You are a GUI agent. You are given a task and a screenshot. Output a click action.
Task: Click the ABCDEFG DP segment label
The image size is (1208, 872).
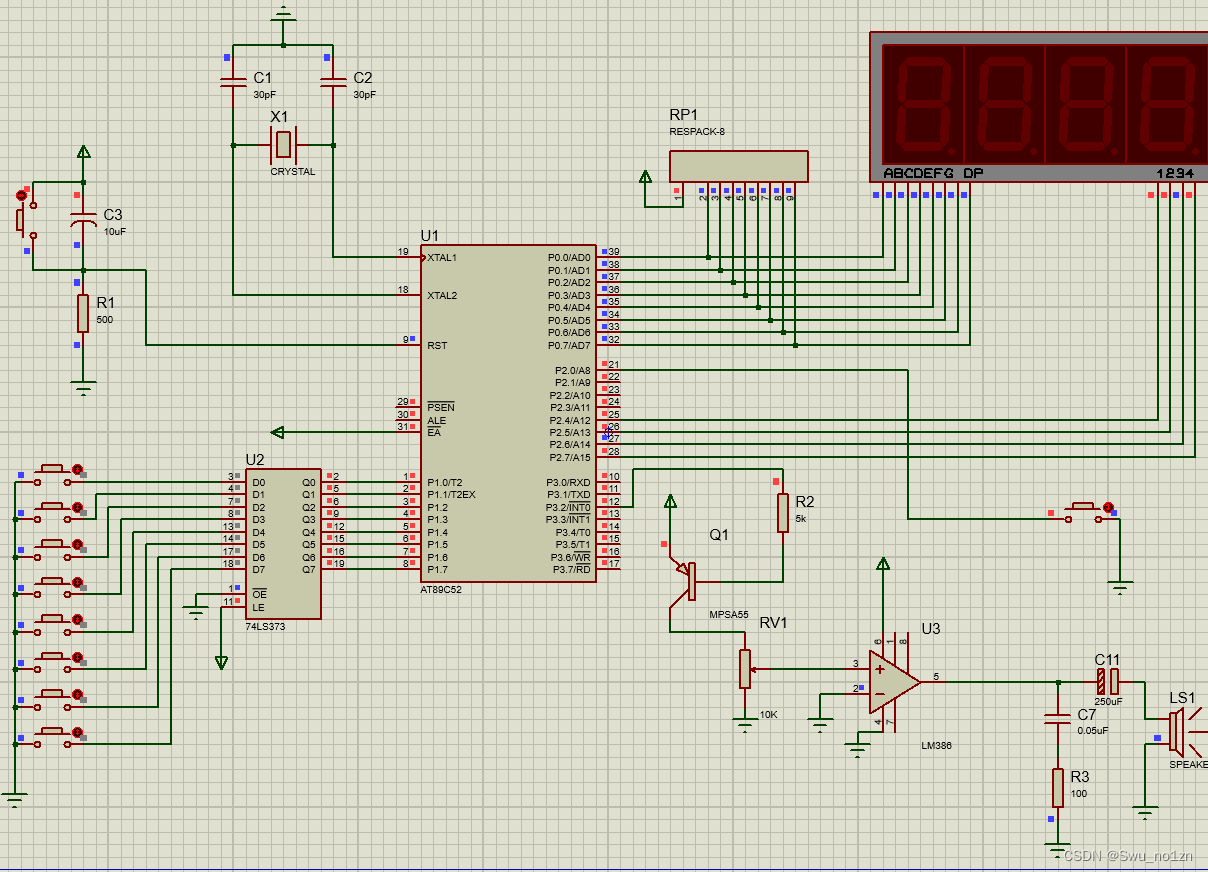click(933, 173)
